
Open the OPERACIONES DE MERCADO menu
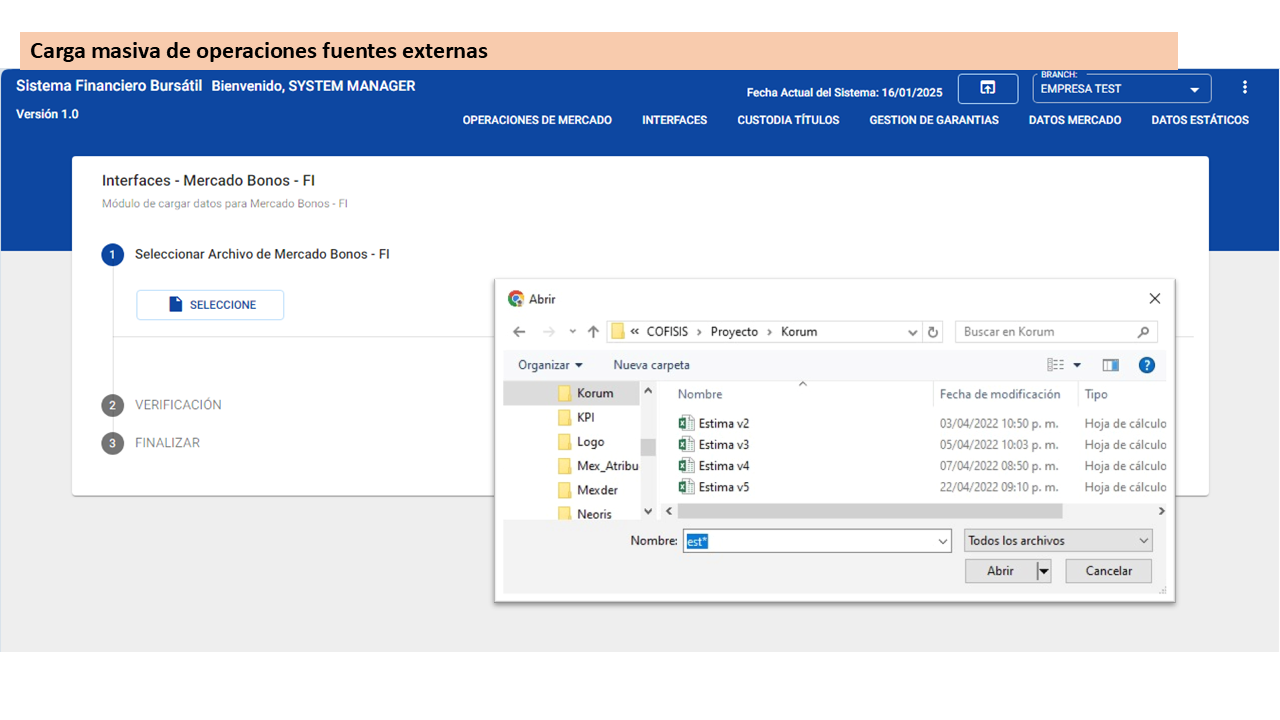537,120
